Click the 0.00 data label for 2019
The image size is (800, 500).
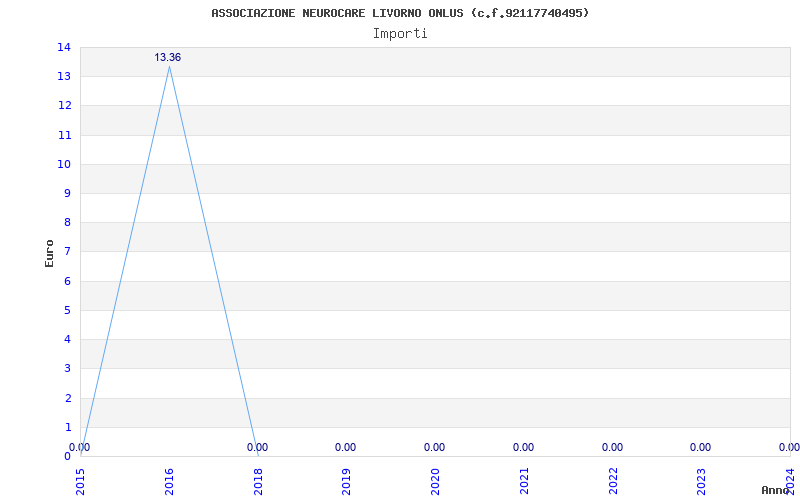coord(345,447)
